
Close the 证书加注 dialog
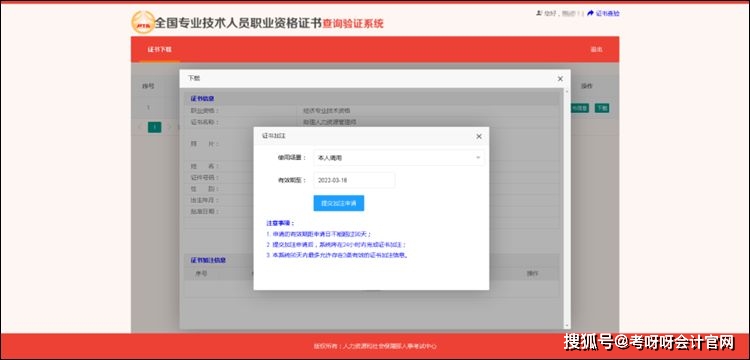pyautogui.click(x=479, y=136)
